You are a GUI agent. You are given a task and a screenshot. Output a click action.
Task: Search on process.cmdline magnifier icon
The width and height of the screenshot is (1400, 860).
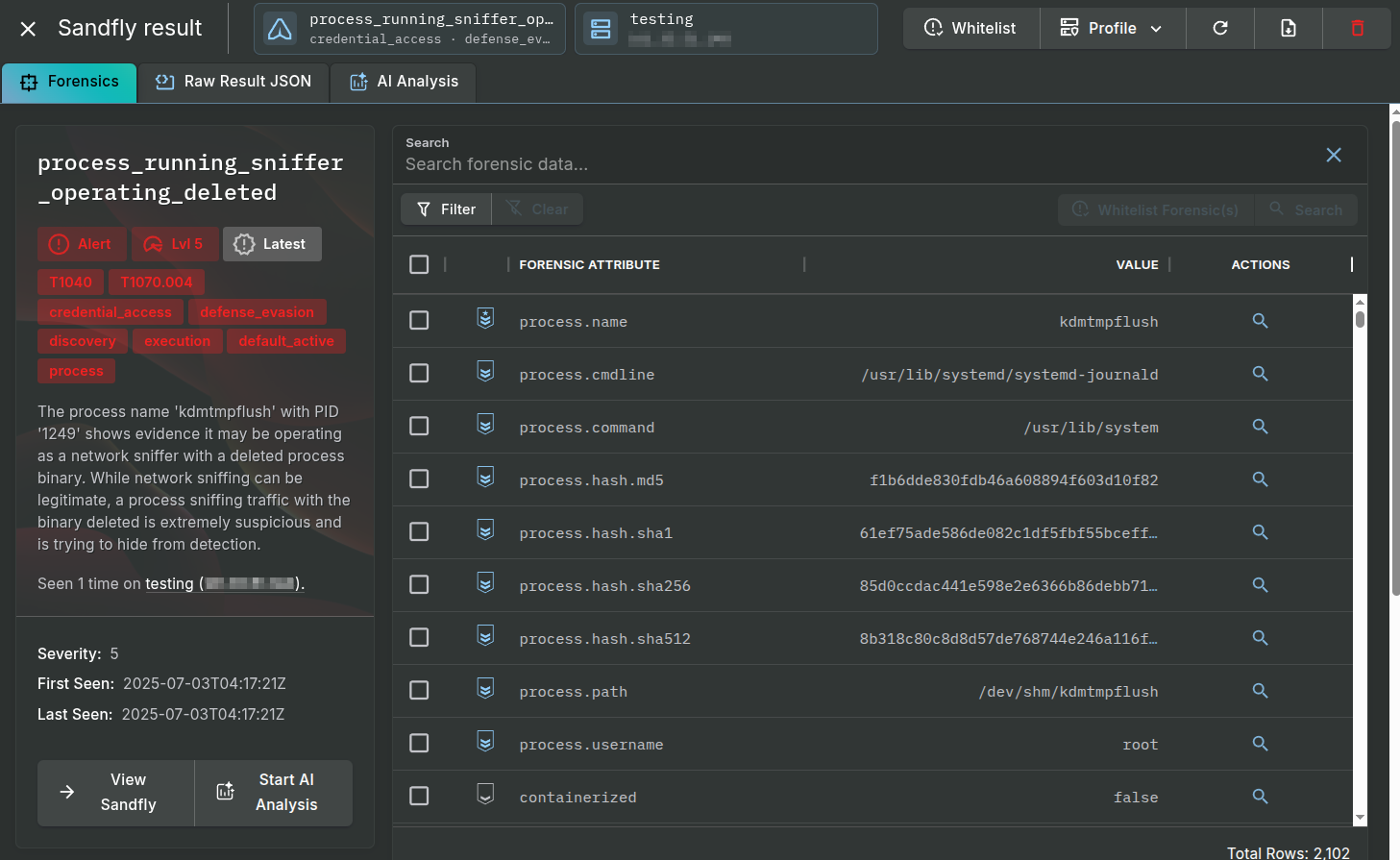click(x=1260, y=374)
